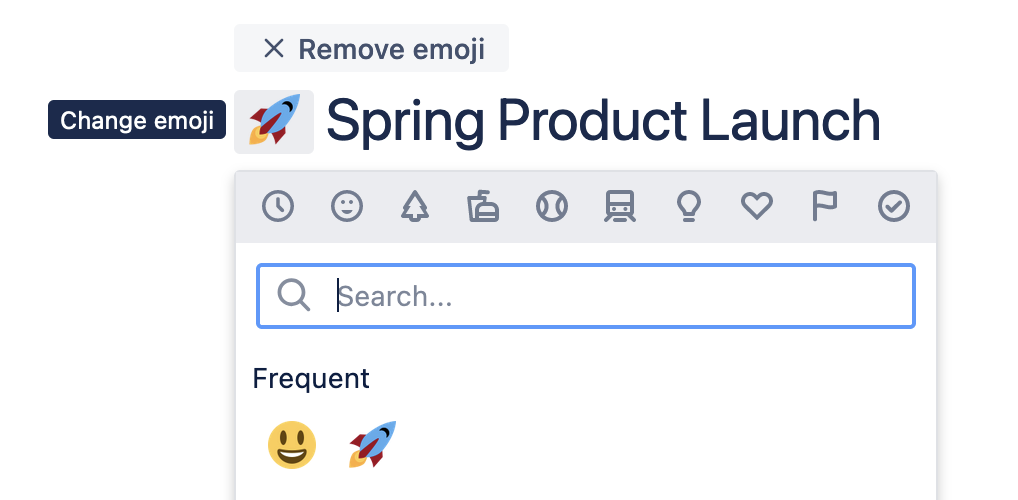Click the Change emoji tooltip label
1018x500 pixels.
(137, 121)
